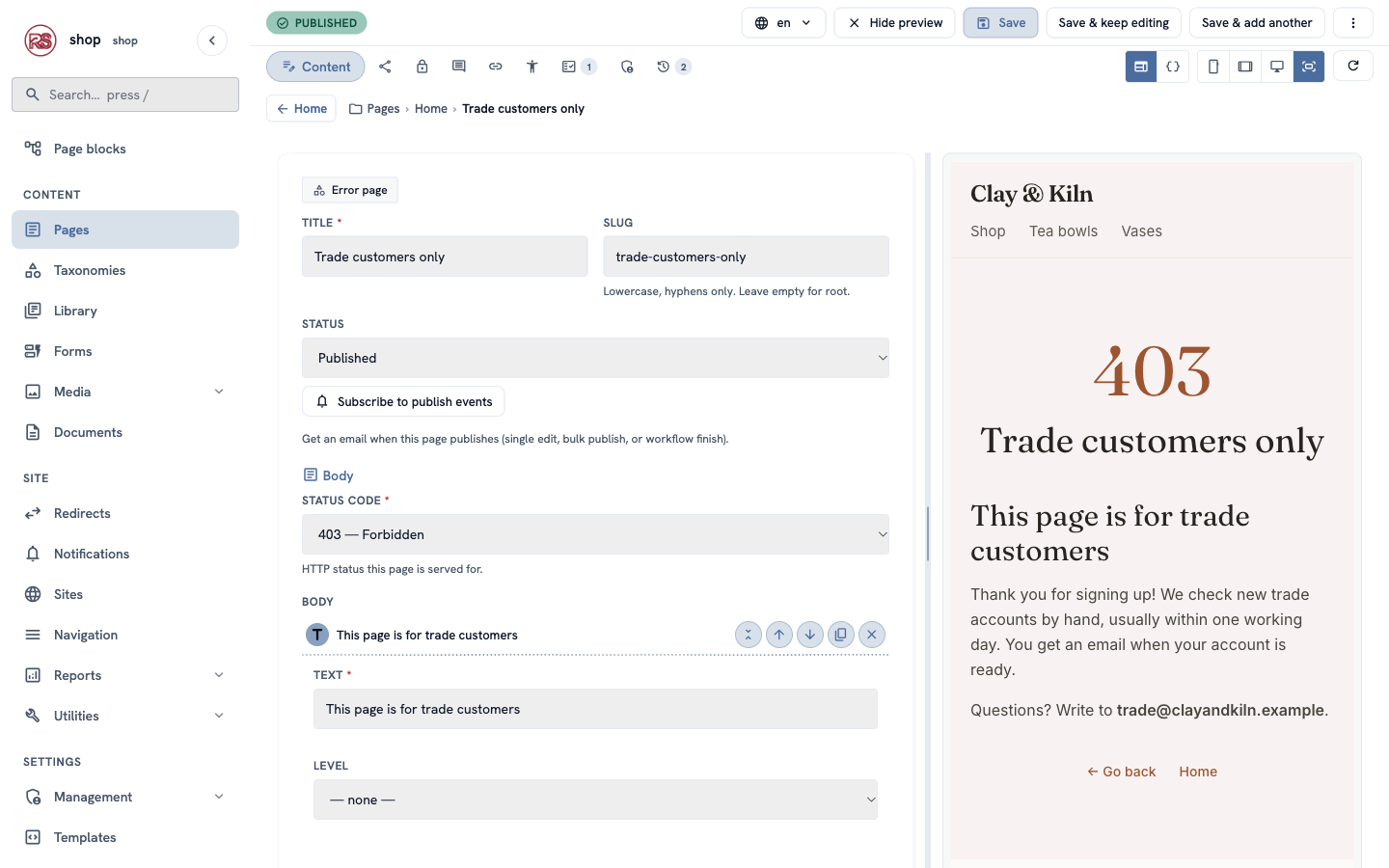
Task: Switch preview to desktop size
Action: (x=1277, y=67)
